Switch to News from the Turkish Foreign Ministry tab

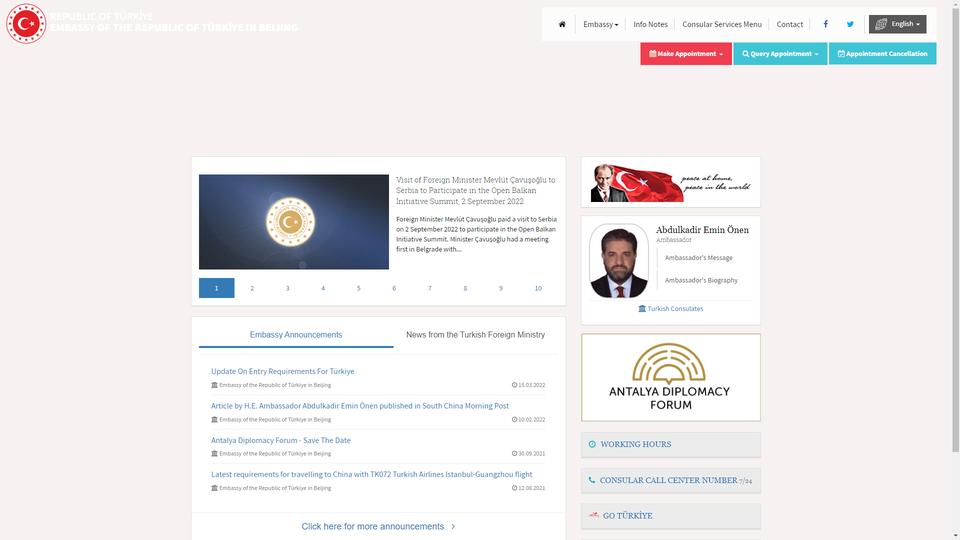pos(475,335)
